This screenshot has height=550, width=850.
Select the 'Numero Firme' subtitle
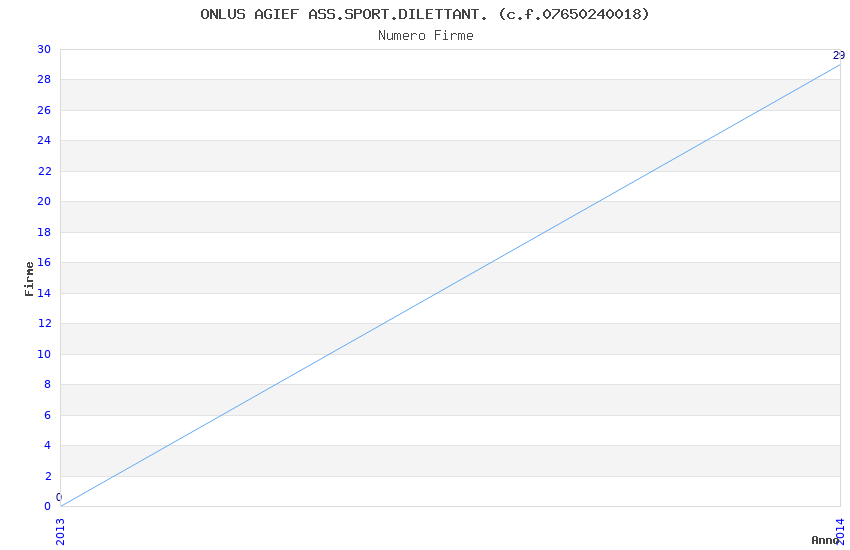(x=426, y=36)
